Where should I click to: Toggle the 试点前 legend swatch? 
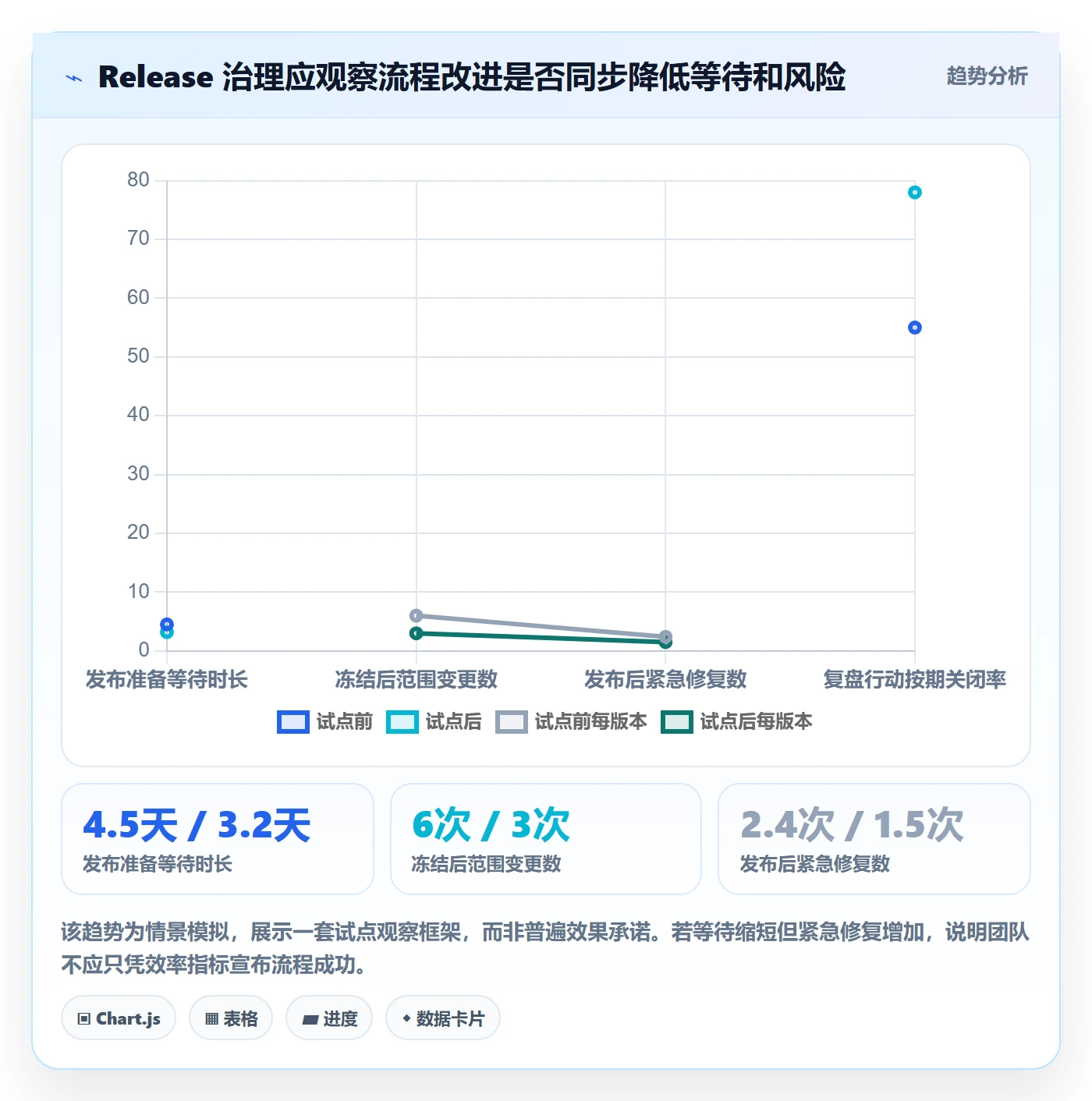pyautogui.click(x=293, y=722)
